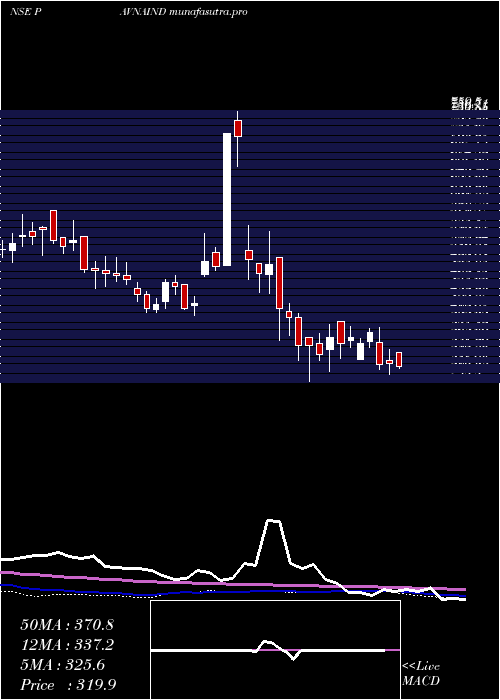Click the 12MA : 337.2 value text
This screenshot has height=700, width=500.
[x=67, y=645]
